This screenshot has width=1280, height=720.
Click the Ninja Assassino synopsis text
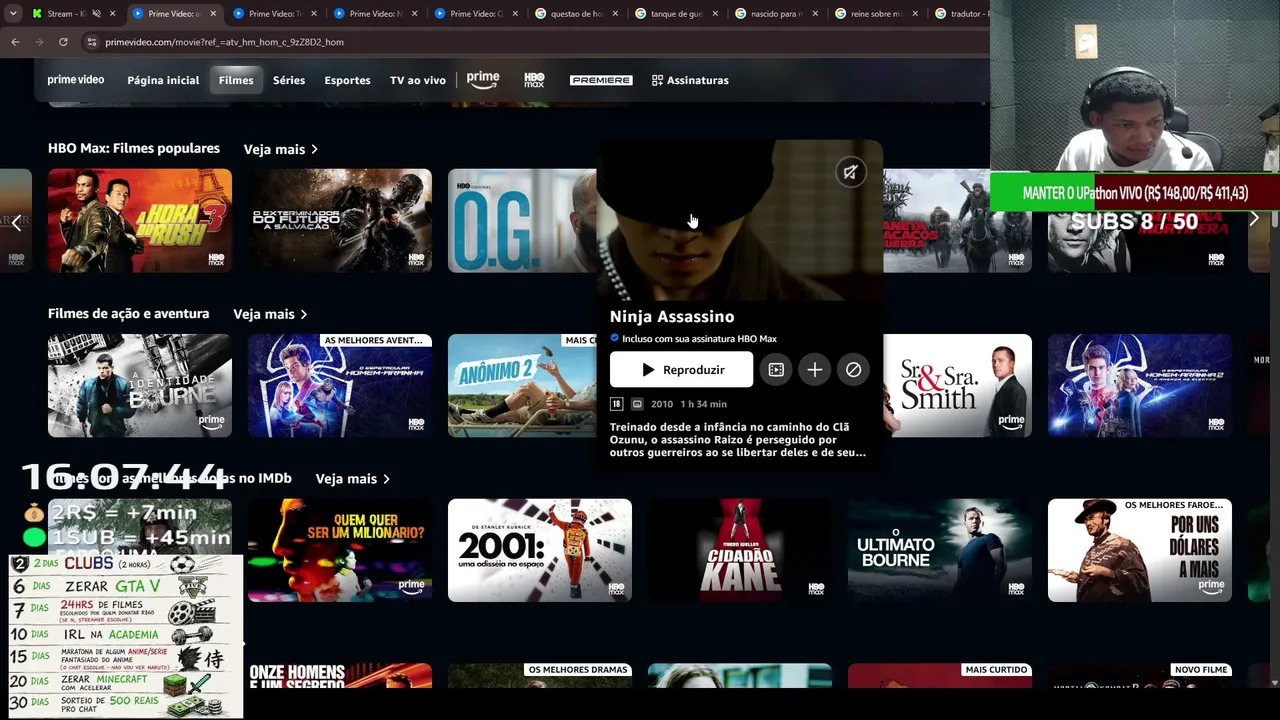coord(738,440)
